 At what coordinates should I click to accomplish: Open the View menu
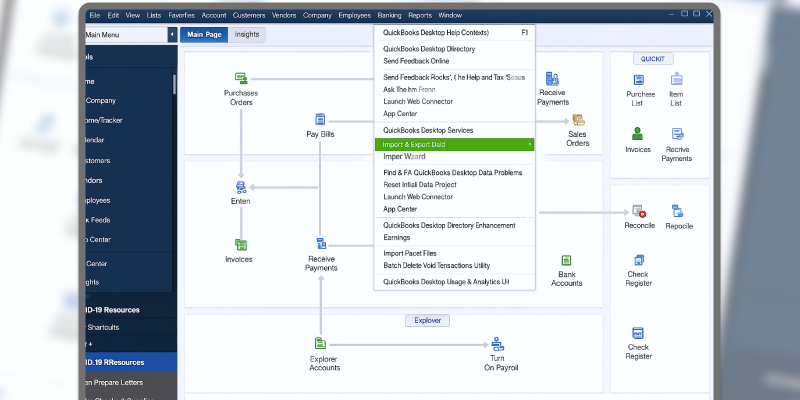point(133,15)
